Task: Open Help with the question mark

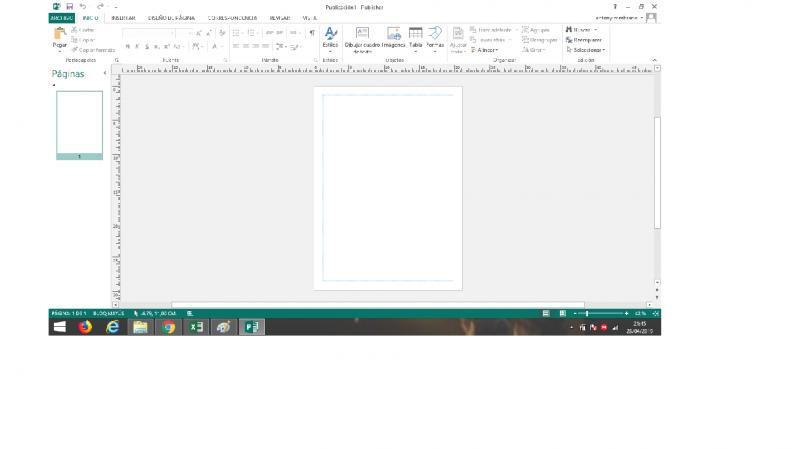Action: point(615,7)
